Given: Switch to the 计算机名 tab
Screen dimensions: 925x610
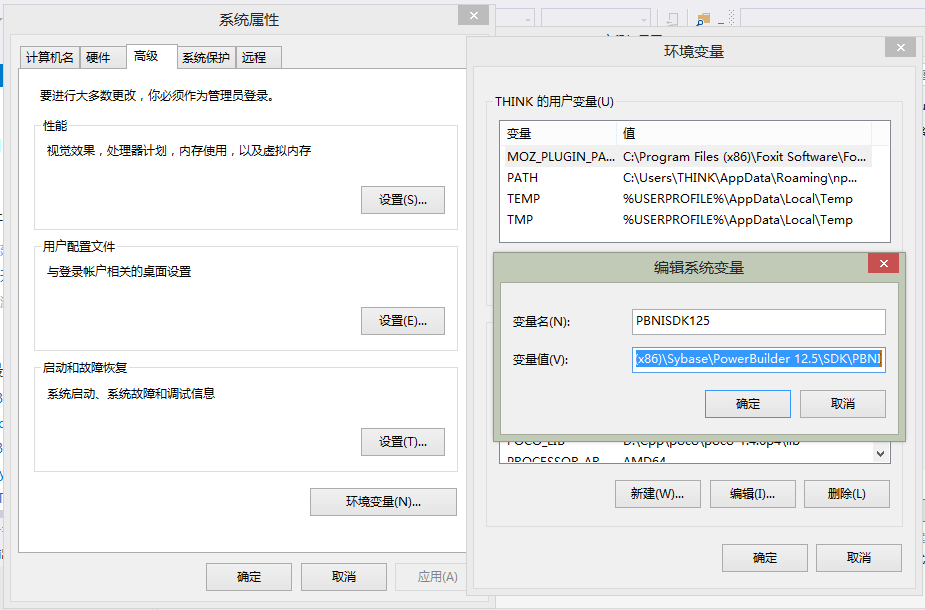Looking at the screenshot, I should [50, 57].
